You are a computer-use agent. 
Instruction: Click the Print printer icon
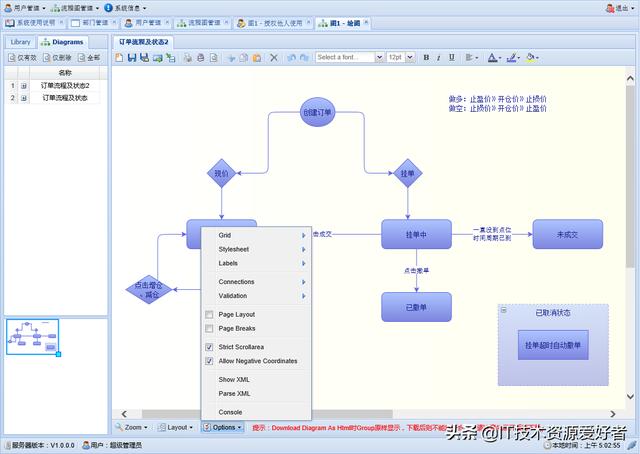click(x=200, y=58)
